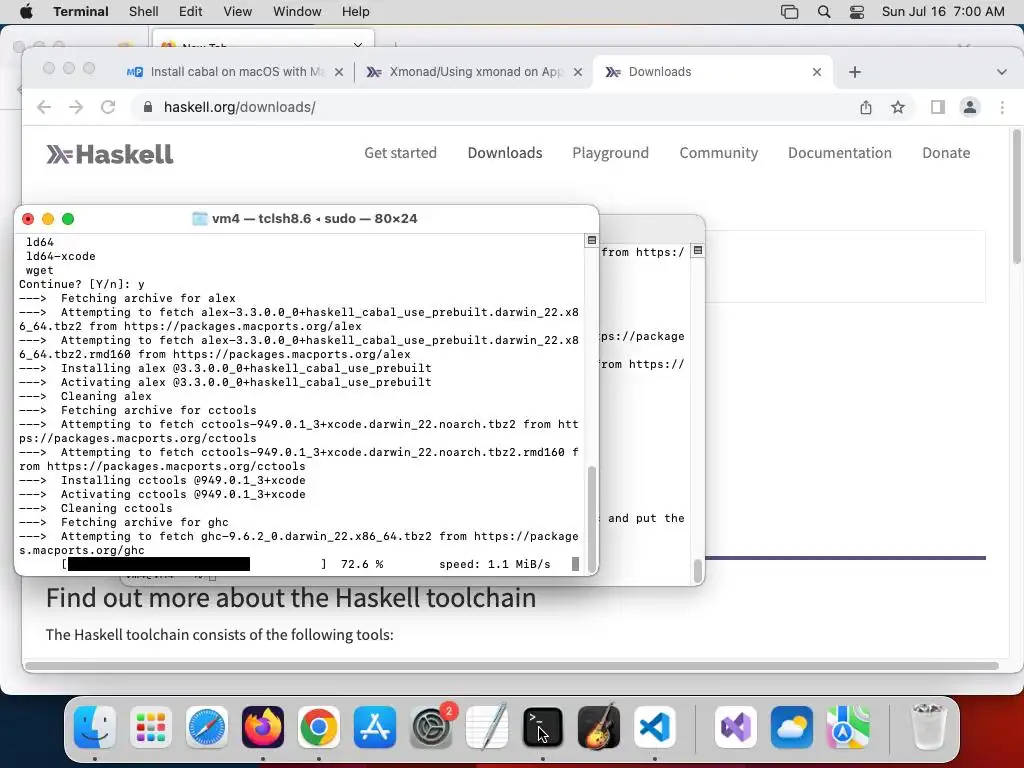The height and width of the screenshot is (768, 1024).
Task: Close the Xmonad tab
Action: point(578,72)
